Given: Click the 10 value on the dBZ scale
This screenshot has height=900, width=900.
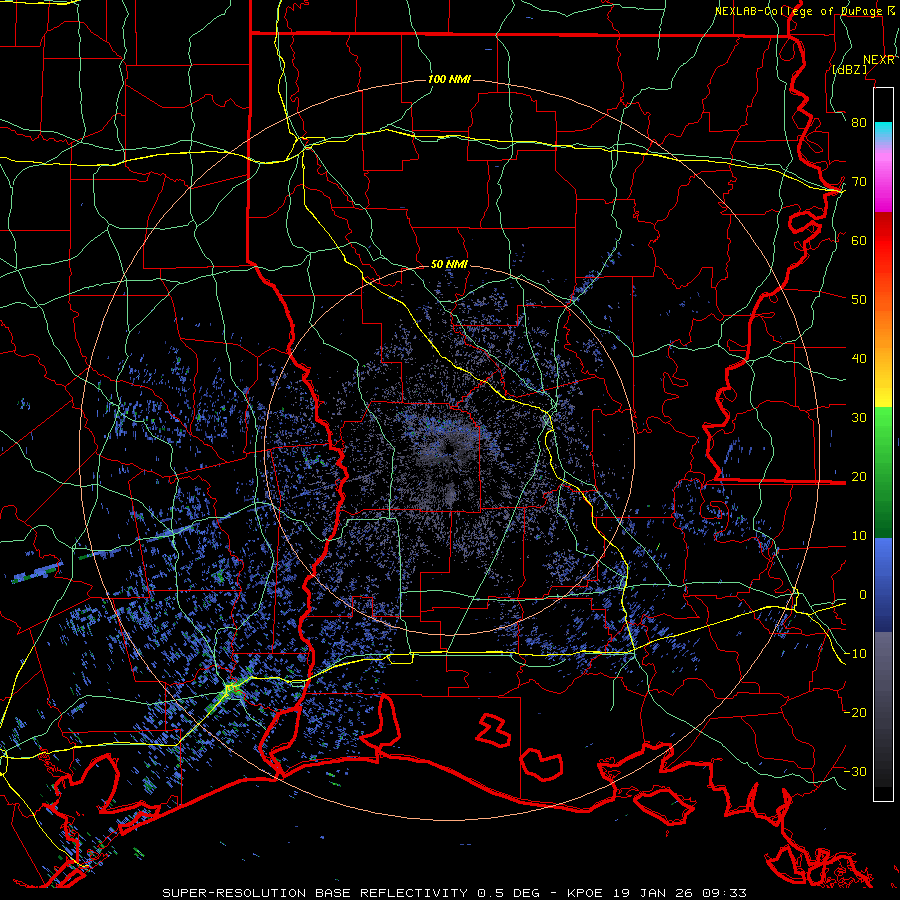Looking at the screenshot, I should pos(859,536).
